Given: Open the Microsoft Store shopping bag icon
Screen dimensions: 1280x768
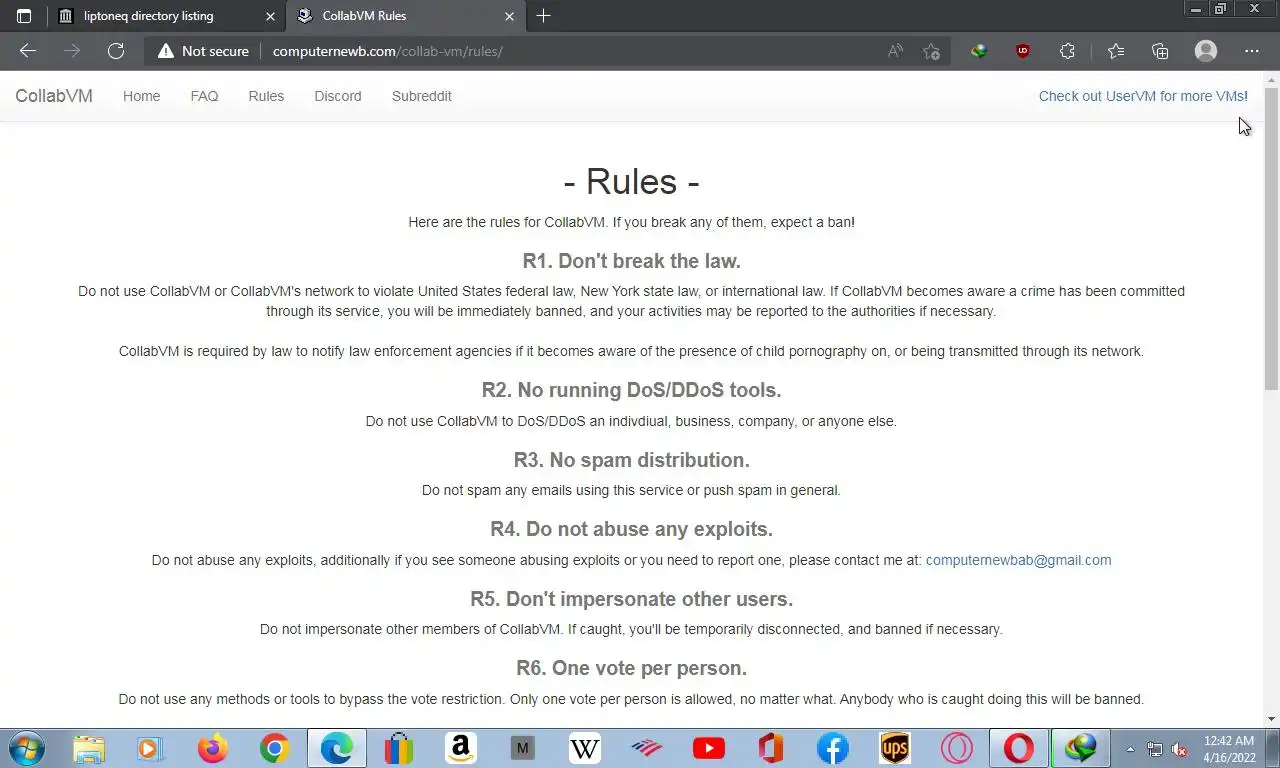Looking at the screenshot, I should pos(398,748).
